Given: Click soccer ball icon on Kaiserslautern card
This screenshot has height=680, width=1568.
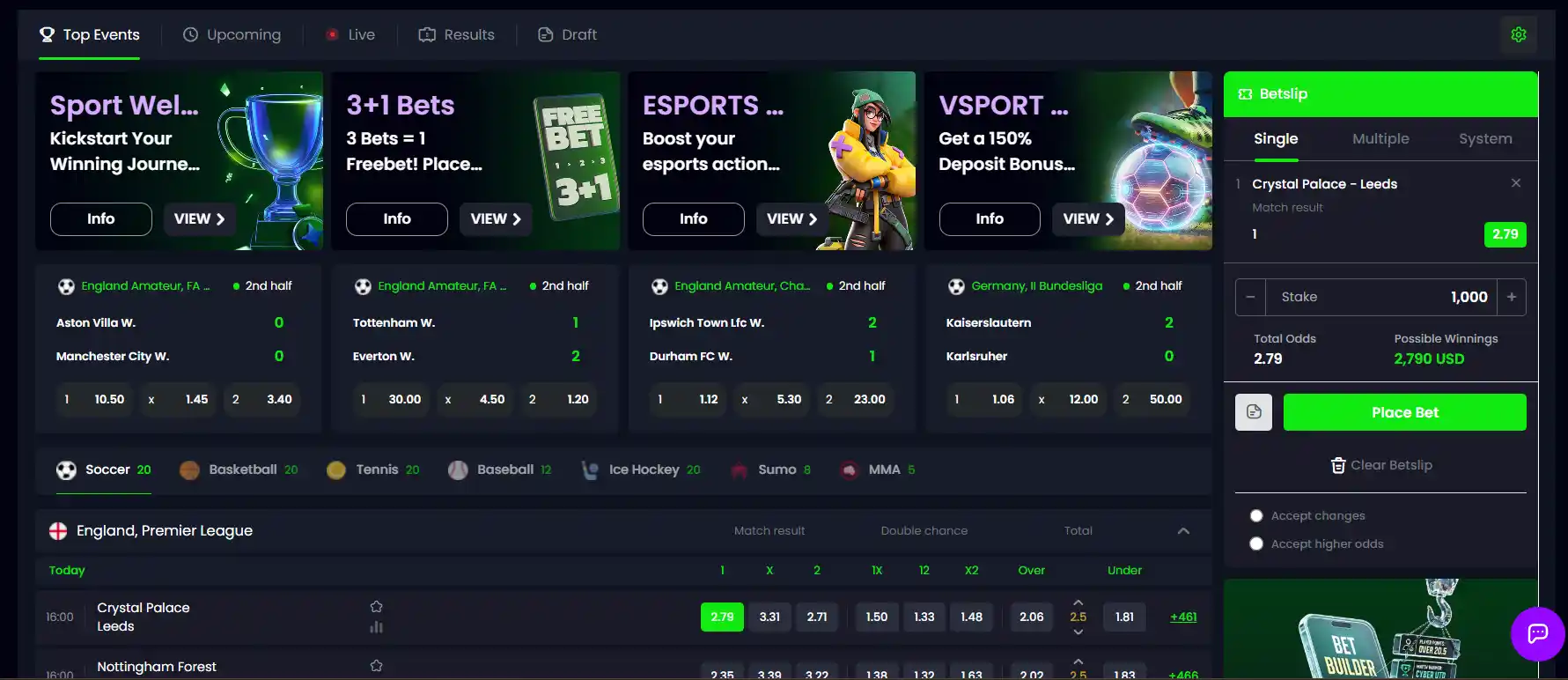Looking at the screenshot, I should pos(956,286).
